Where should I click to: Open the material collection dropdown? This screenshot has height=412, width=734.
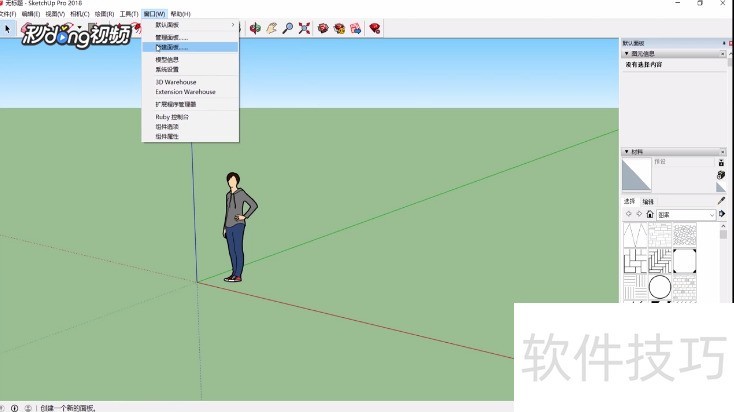(x=686, y=214)
